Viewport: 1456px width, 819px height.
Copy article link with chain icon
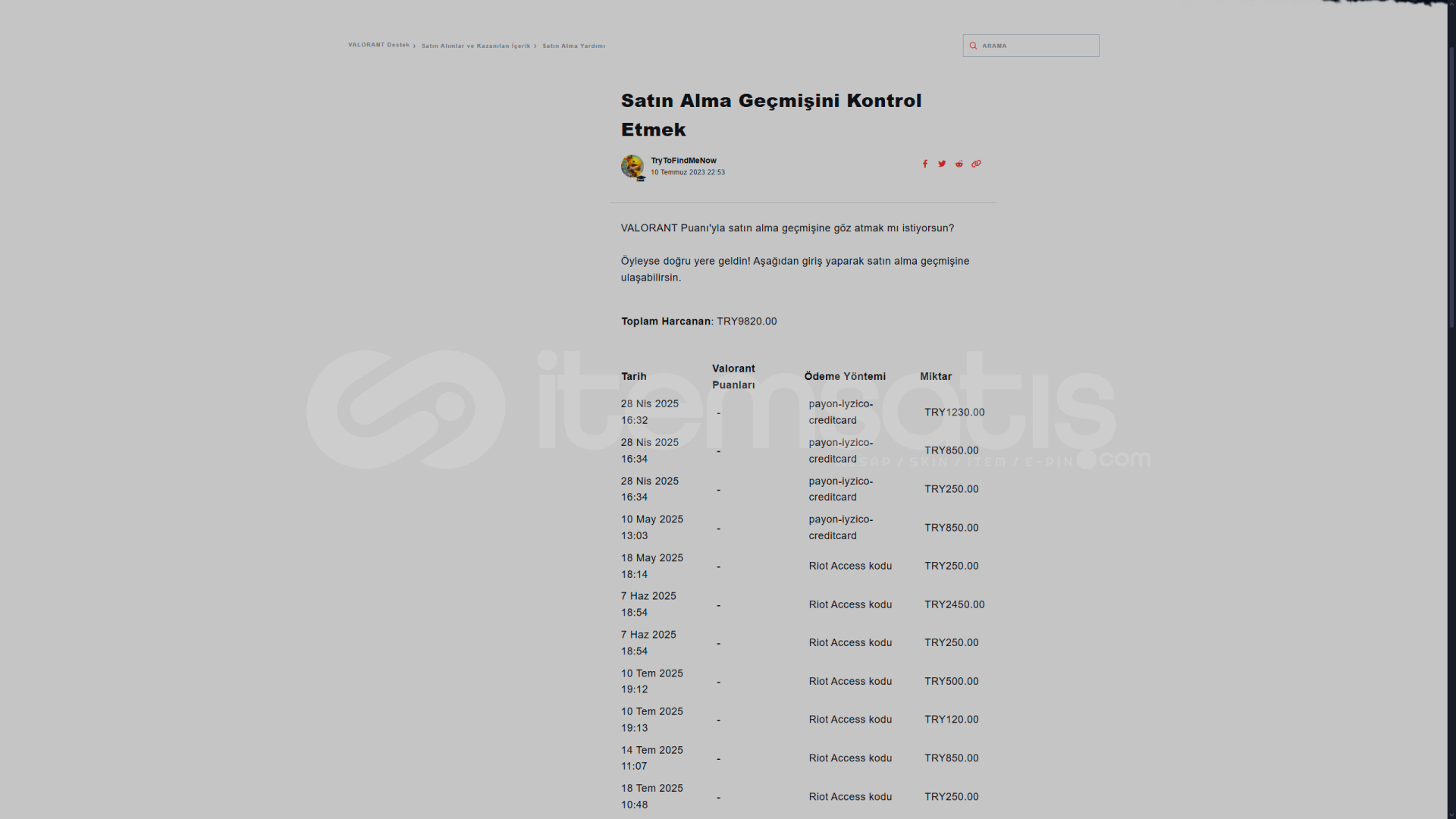(x=976, y=164)
